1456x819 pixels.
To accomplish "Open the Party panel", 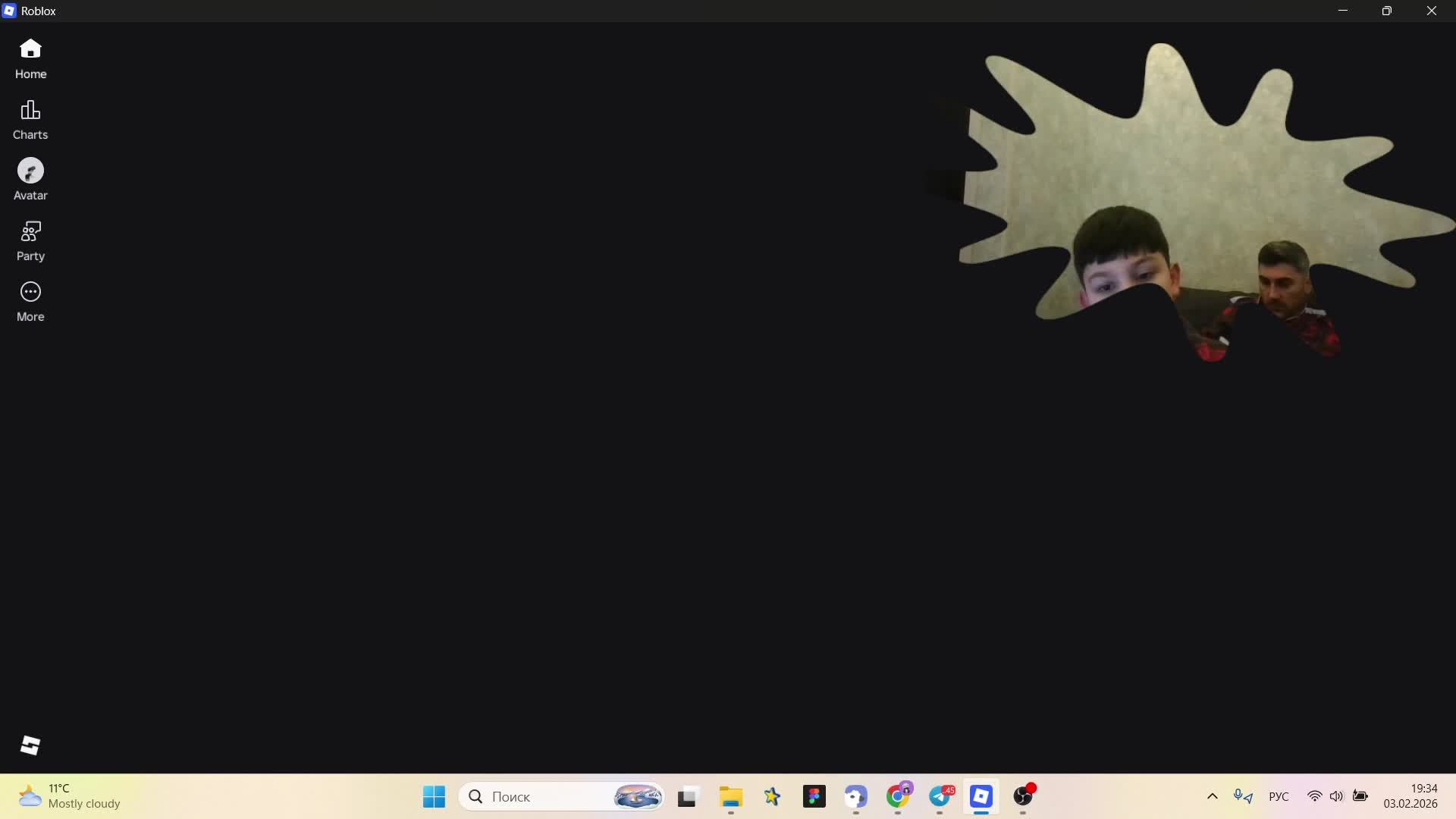I will tap(30, 240).
